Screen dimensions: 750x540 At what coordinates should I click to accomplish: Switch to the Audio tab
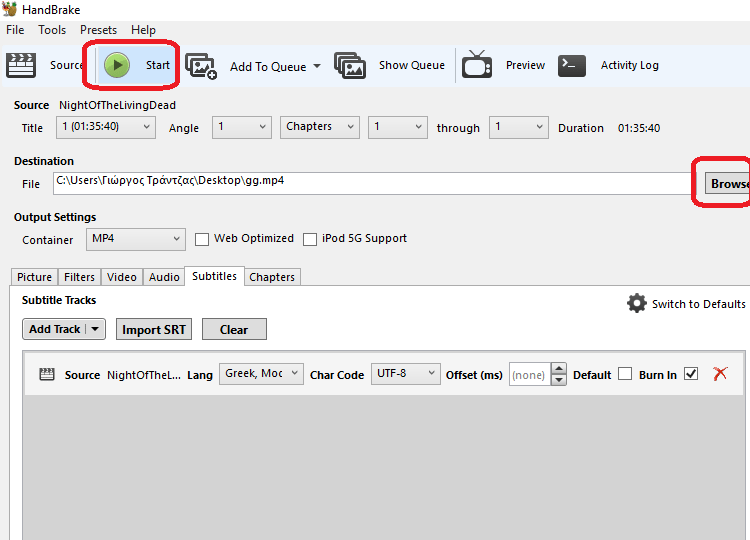point(164,277)
